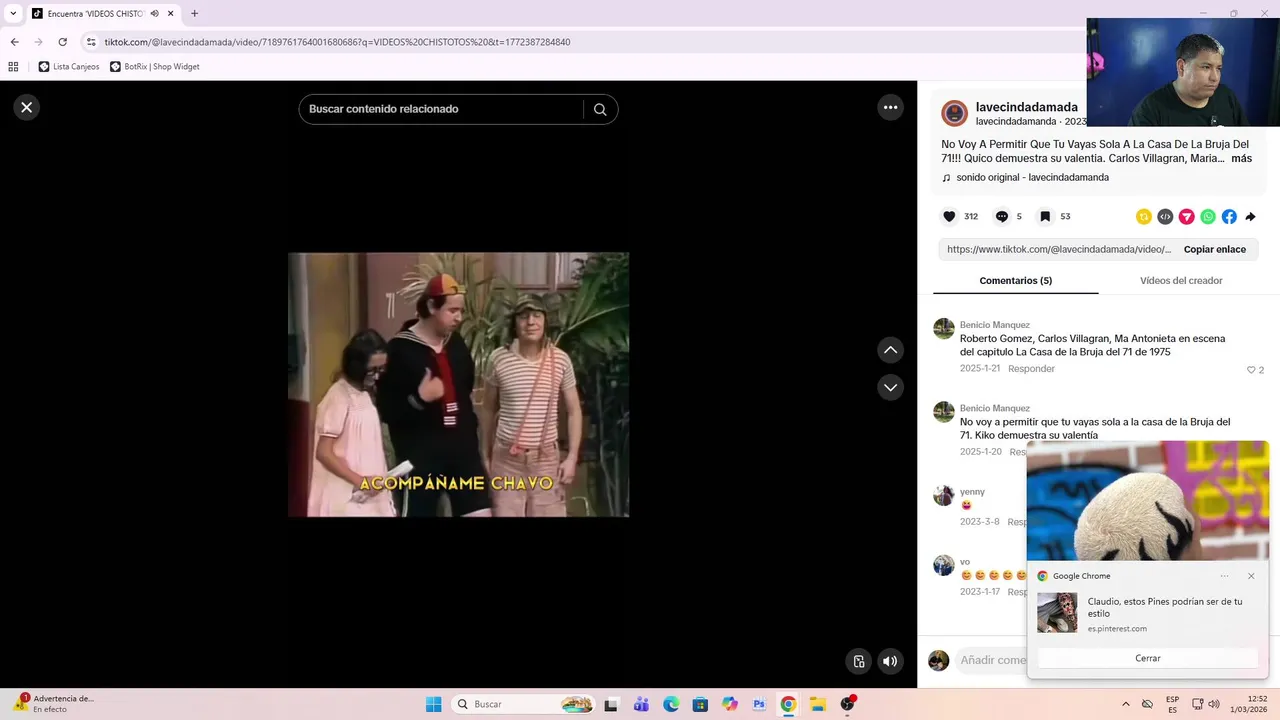Go back in browser history
The image size is (1280, 720).
tap(14, 42)
